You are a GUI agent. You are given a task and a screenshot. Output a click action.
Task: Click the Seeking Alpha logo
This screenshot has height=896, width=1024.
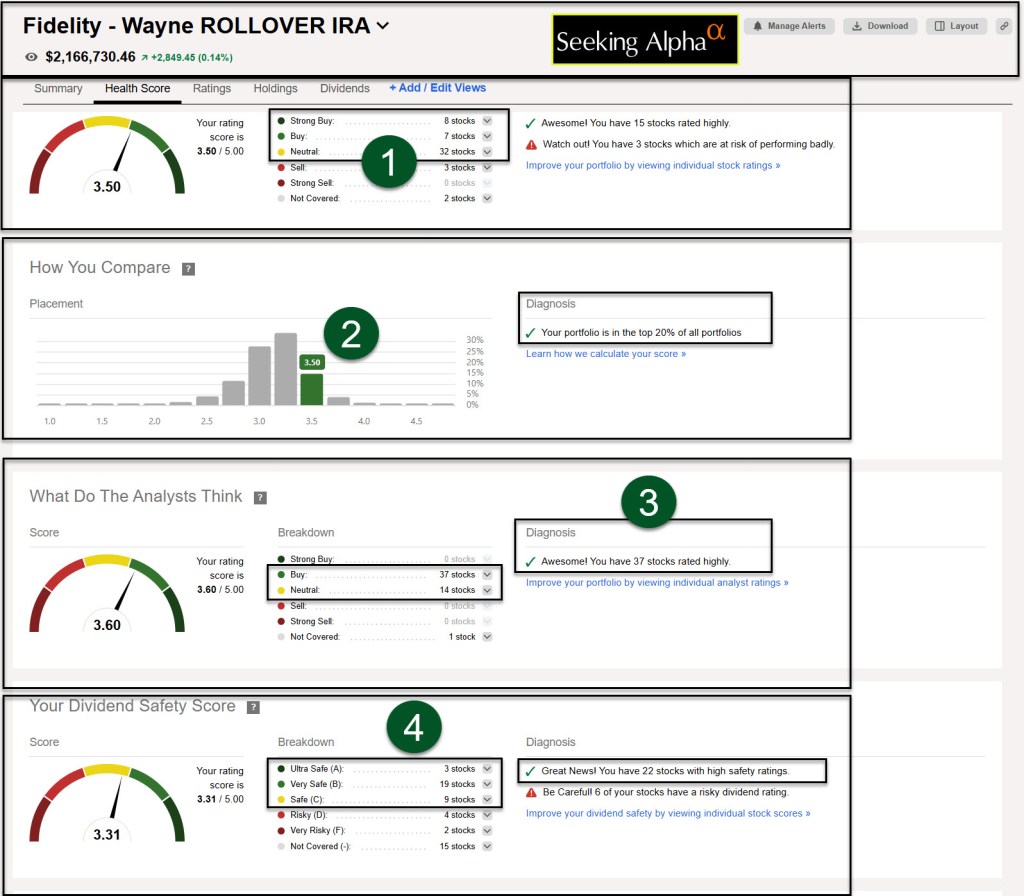pos(645,40)
